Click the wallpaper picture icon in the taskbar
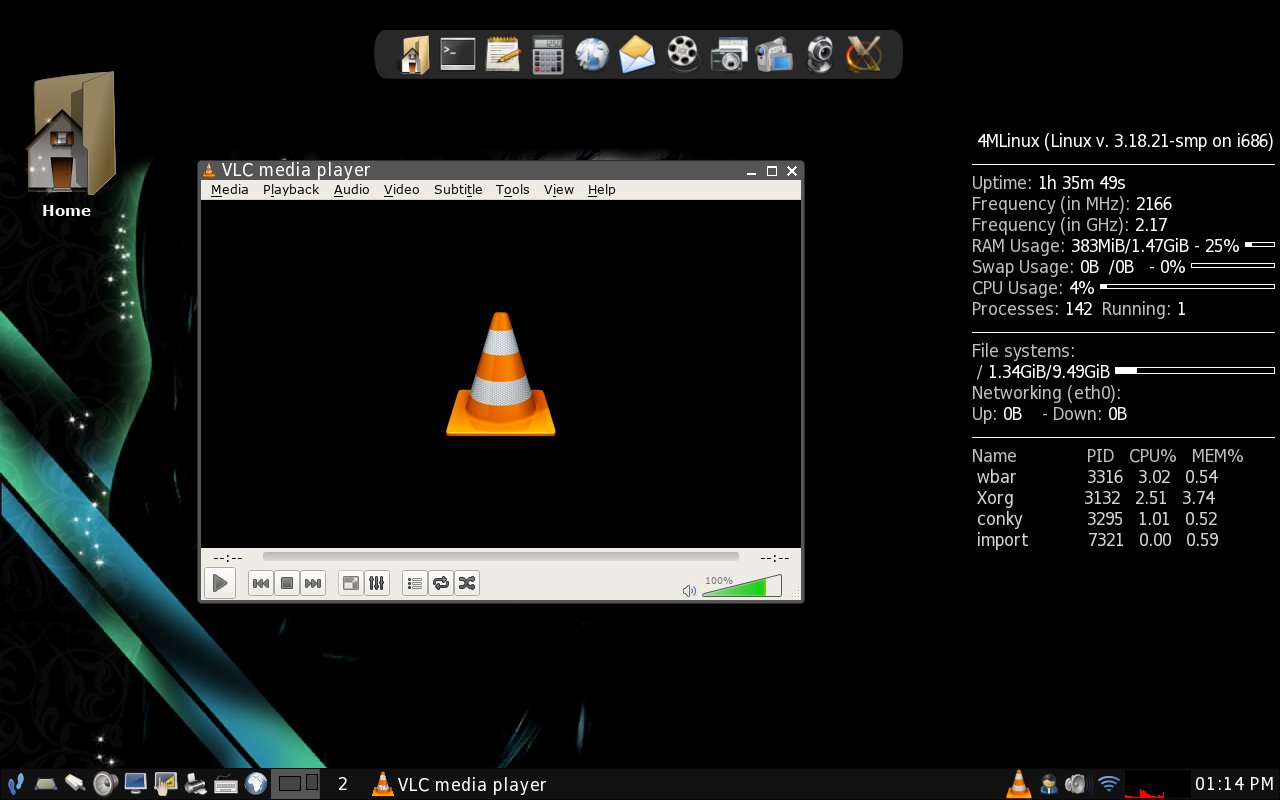The image size is (1280, 800). pos(165,784)
